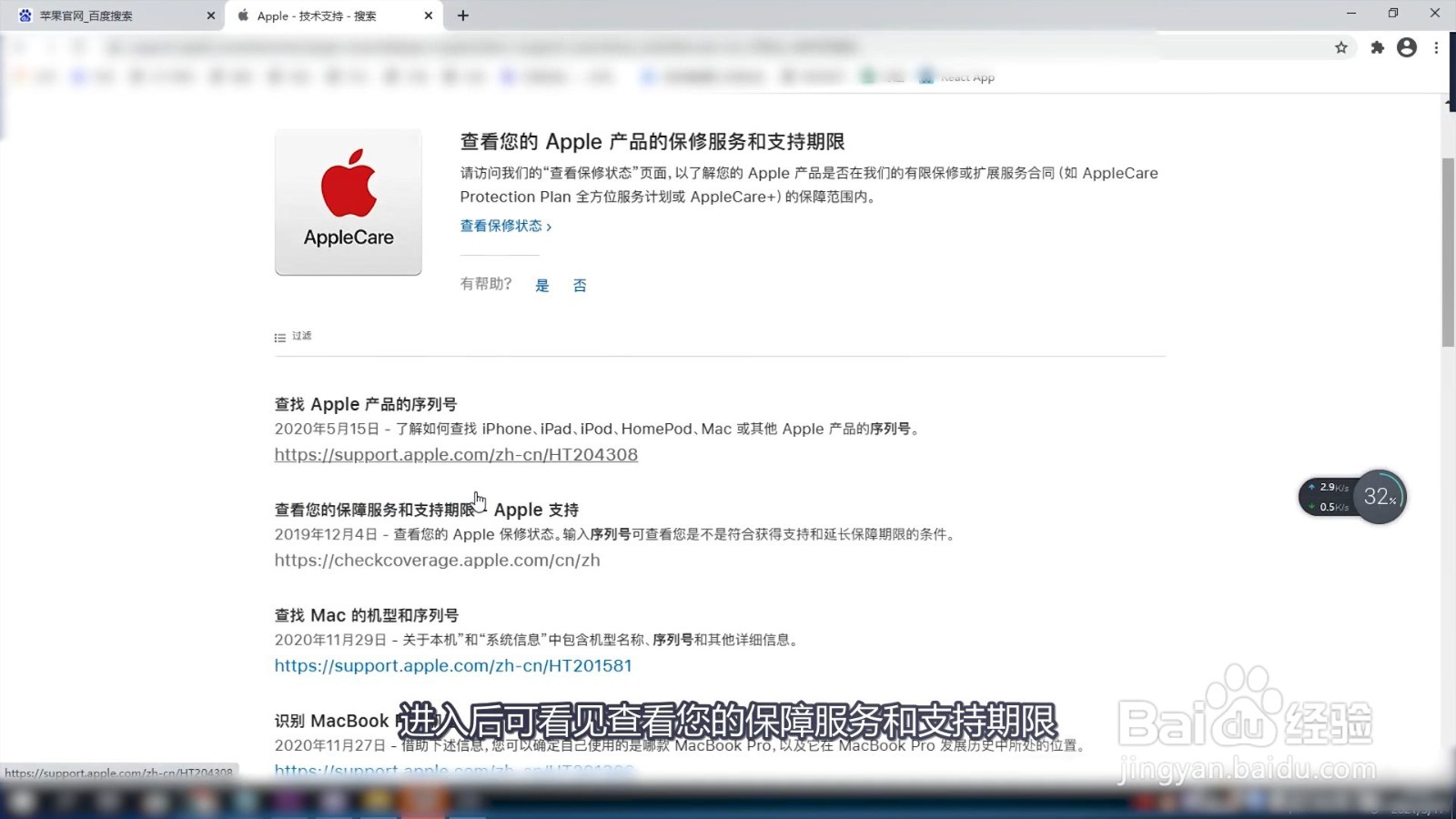Click the 32% network speed floating widget
1456x819 pixels.
coord(1352,497)
